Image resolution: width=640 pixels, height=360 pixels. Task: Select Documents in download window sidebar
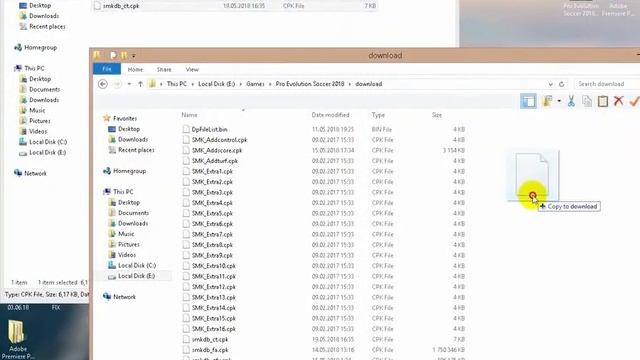[133, 213]
